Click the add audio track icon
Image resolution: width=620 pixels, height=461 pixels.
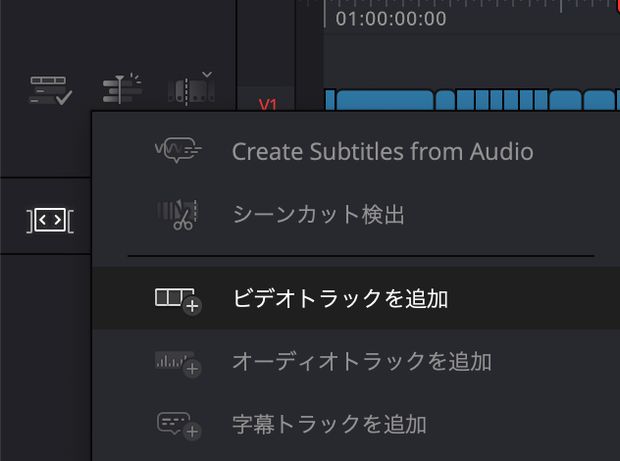(x=178, y=364)
